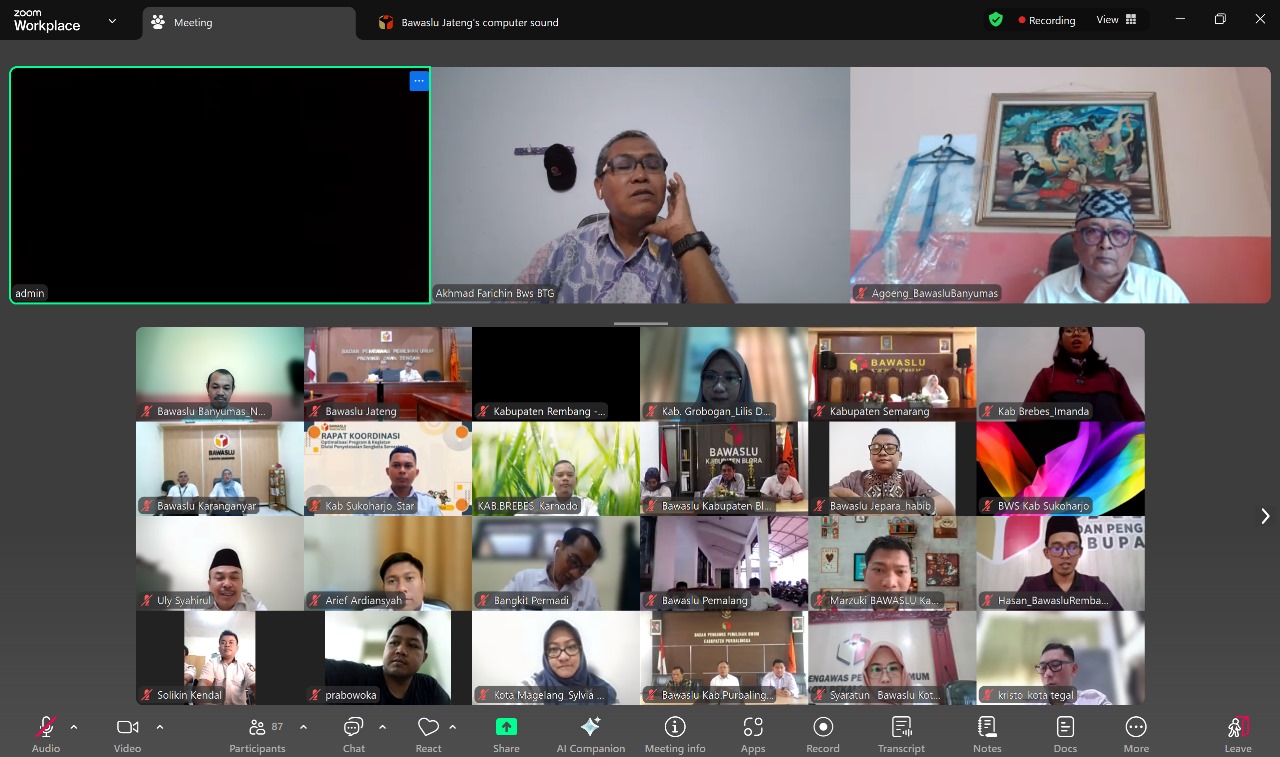Change layout using the View button
The width and height of the screenshot is (1280, 757).
pos(1116,20)
